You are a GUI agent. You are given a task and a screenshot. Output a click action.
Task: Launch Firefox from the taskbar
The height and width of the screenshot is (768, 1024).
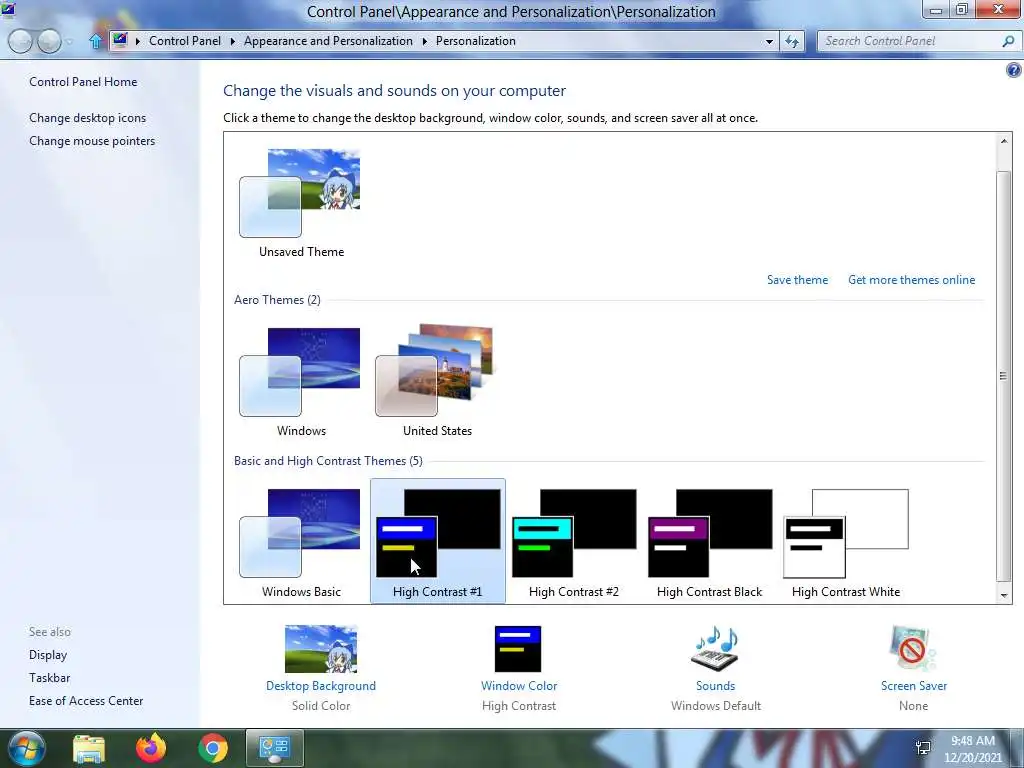point(151,748)
